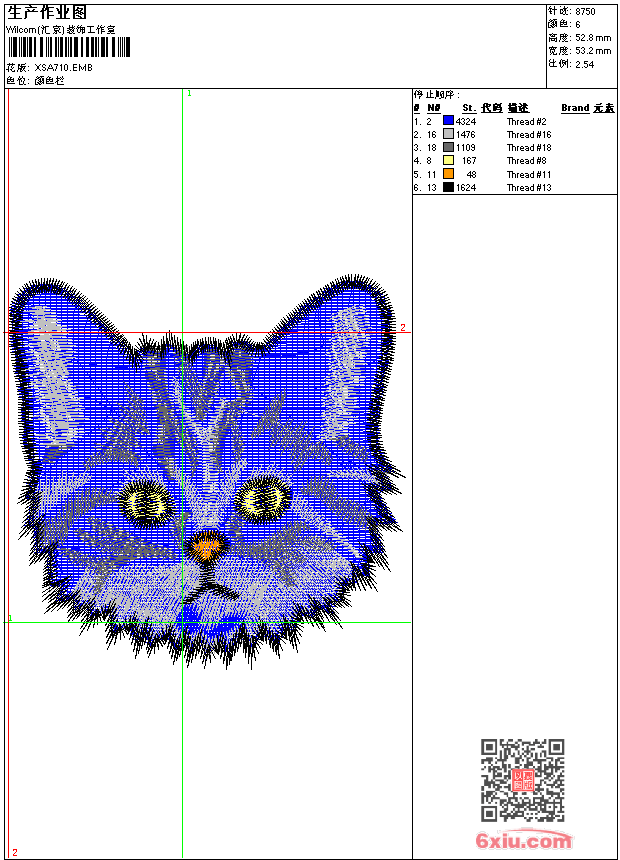
Task: Click the "宽度: 53.2 mm" width value
Action: tap(579, 51)
